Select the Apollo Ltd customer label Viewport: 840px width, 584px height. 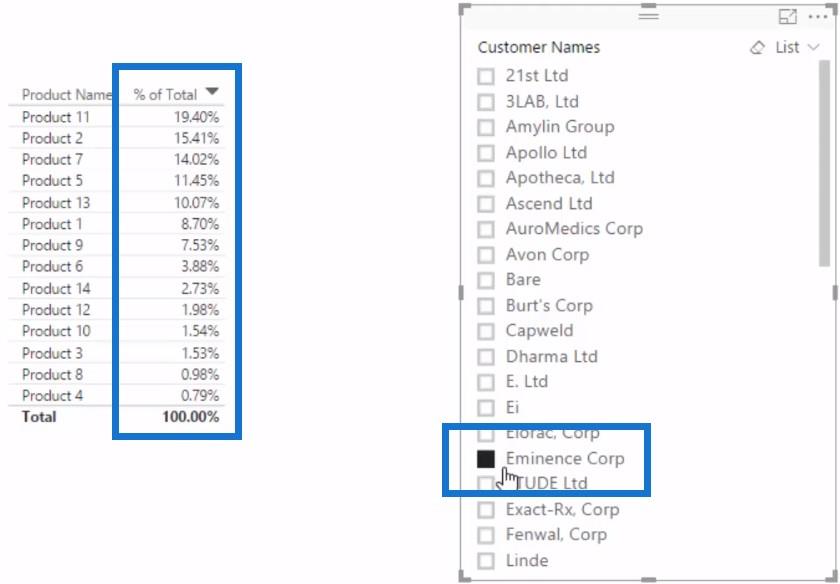coord(546,153)
